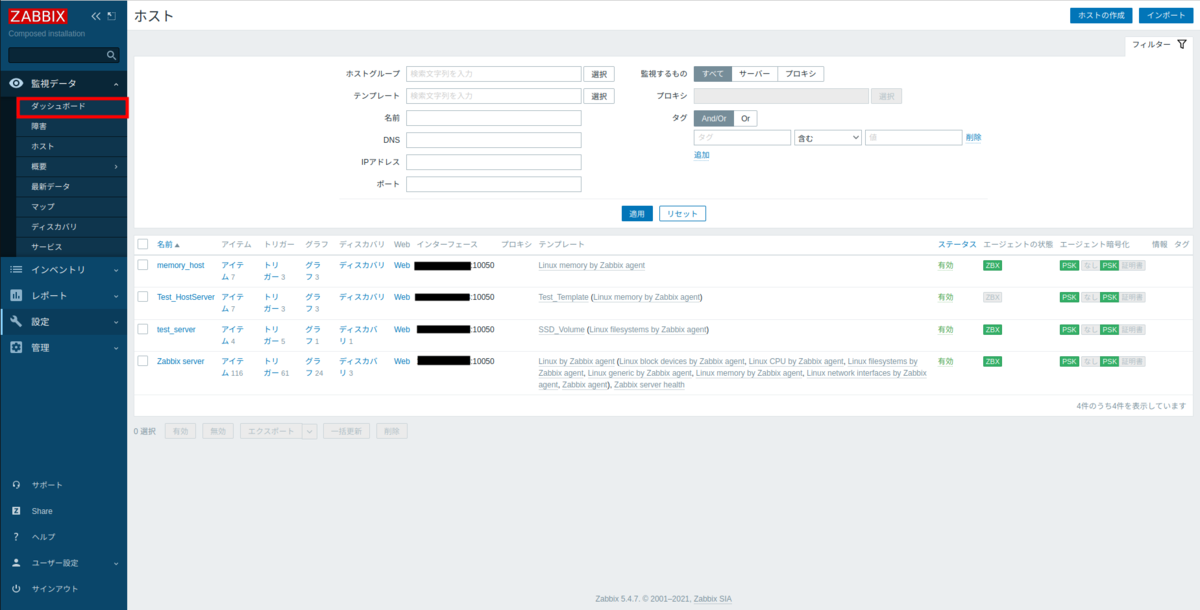Click the ZBX badge for Zabbix server
This screenshot has height=610, width=1200.
point(992,361)
